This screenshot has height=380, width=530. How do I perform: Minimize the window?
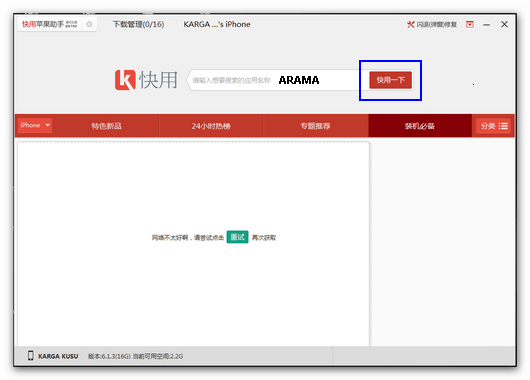(486, 25)
